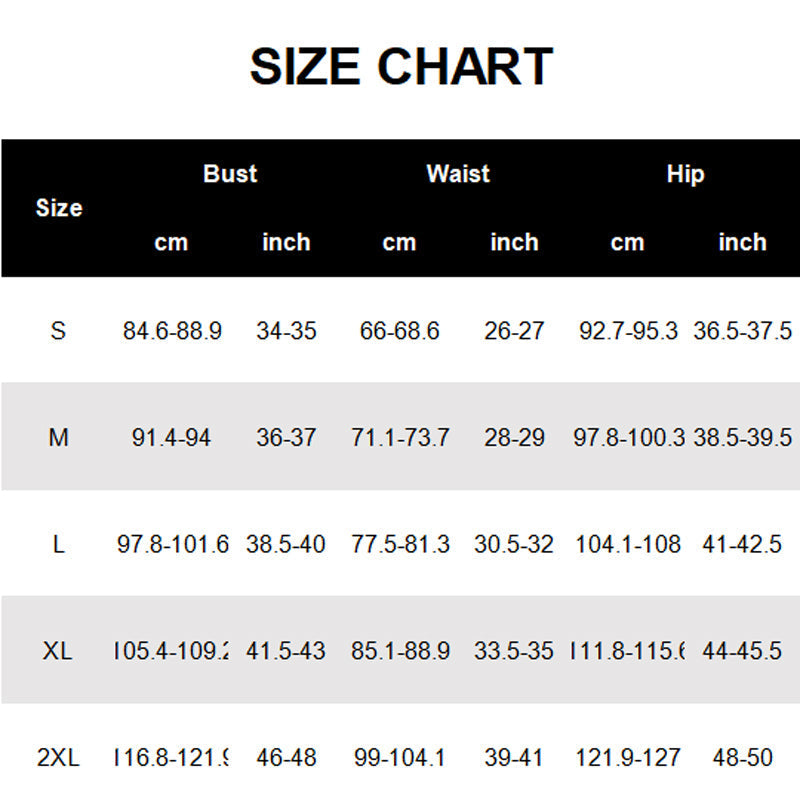
Task: Select the L size row label
Action: pyautogui.click(x=58, y=545)
